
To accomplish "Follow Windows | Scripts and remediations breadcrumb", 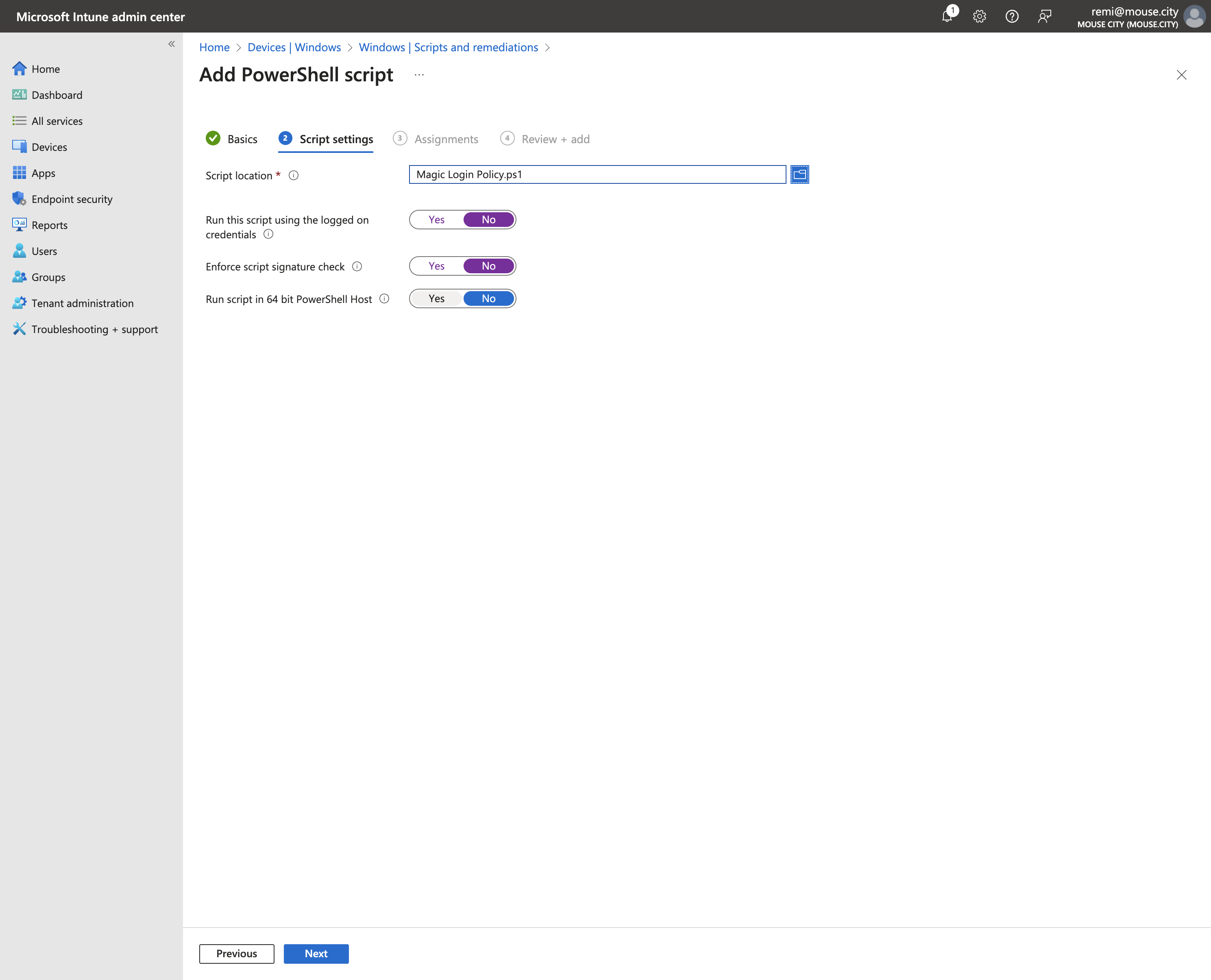I will click(449, 48).
